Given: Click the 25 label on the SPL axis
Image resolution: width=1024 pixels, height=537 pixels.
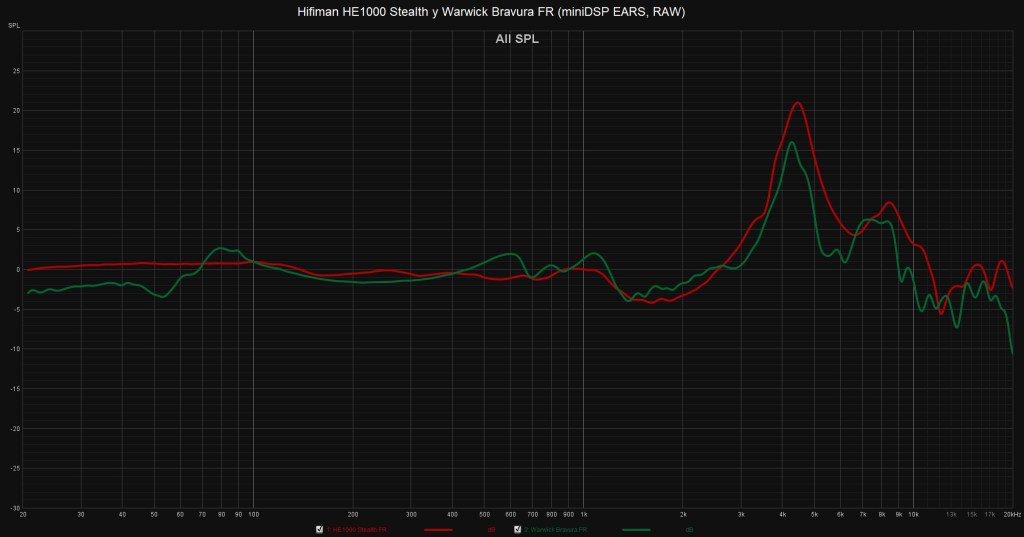Looking at the screenshot, I should 15,71.
